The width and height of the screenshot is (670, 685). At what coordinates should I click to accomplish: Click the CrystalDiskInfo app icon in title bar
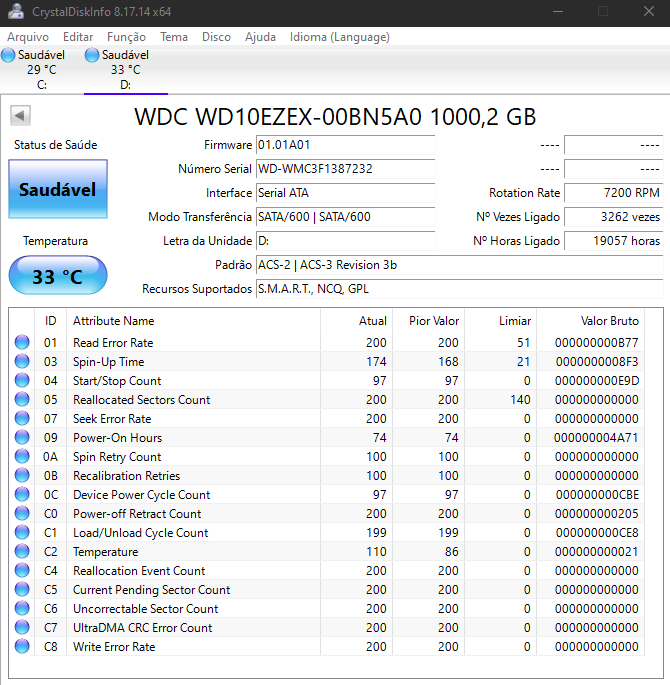[x=16, y=11]
